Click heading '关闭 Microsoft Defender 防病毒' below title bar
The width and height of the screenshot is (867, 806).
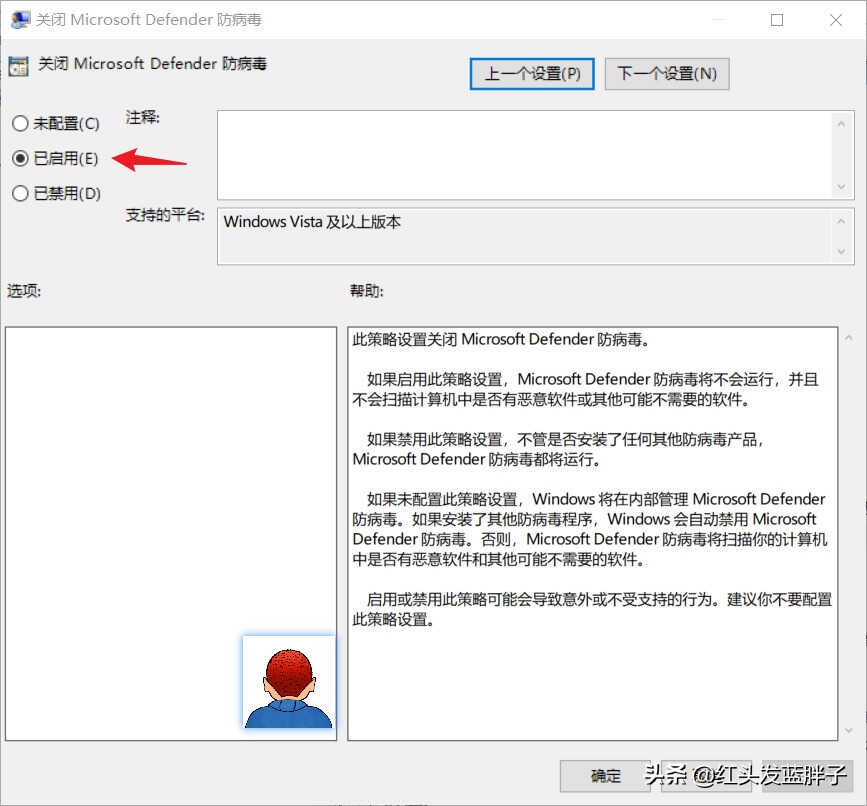(152, 64)
